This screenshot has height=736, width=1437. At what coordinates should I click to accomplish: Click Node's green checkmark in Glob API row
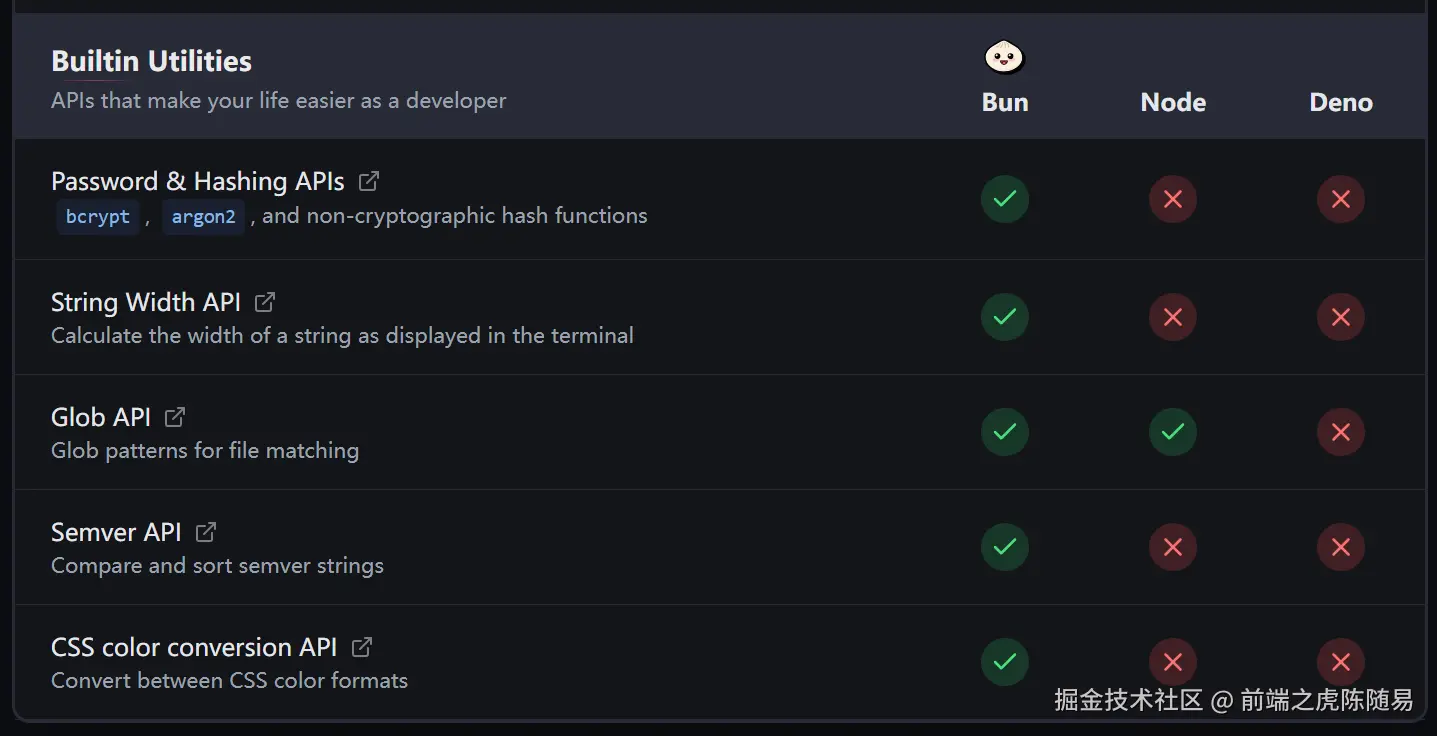[1172, 432]
